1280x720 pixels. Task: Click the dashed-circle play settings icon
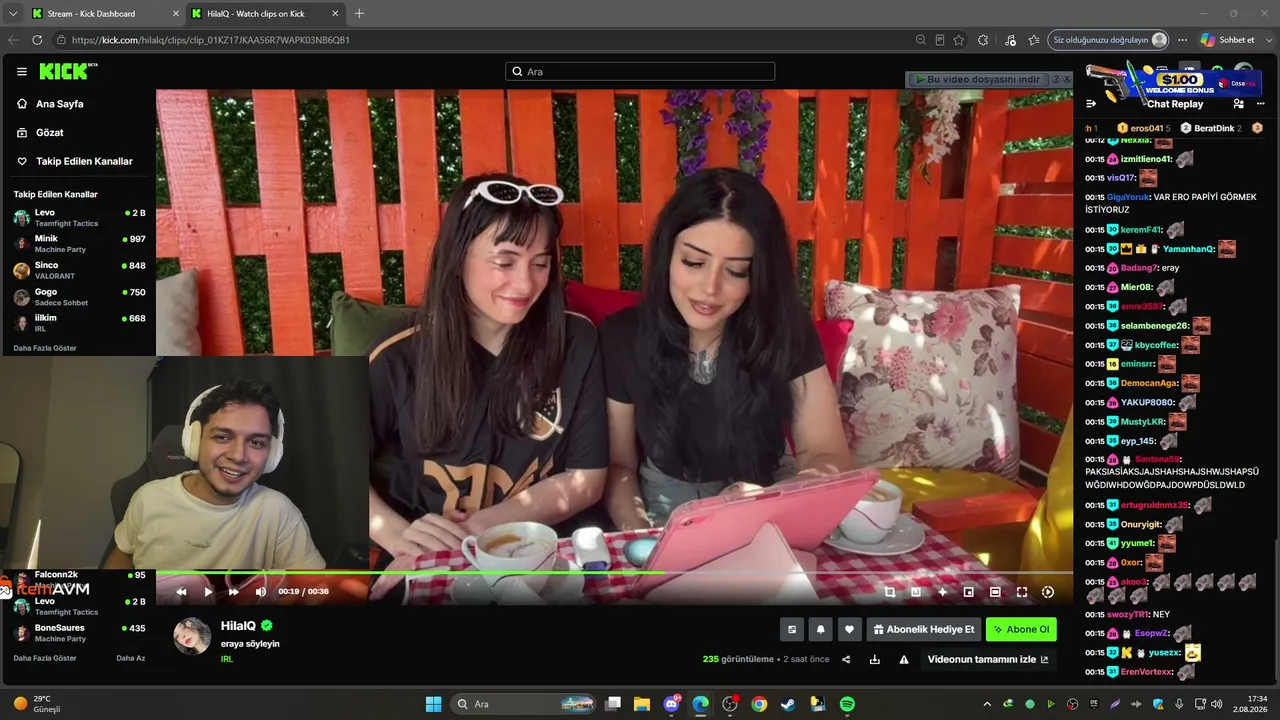tap(1048, 592)
